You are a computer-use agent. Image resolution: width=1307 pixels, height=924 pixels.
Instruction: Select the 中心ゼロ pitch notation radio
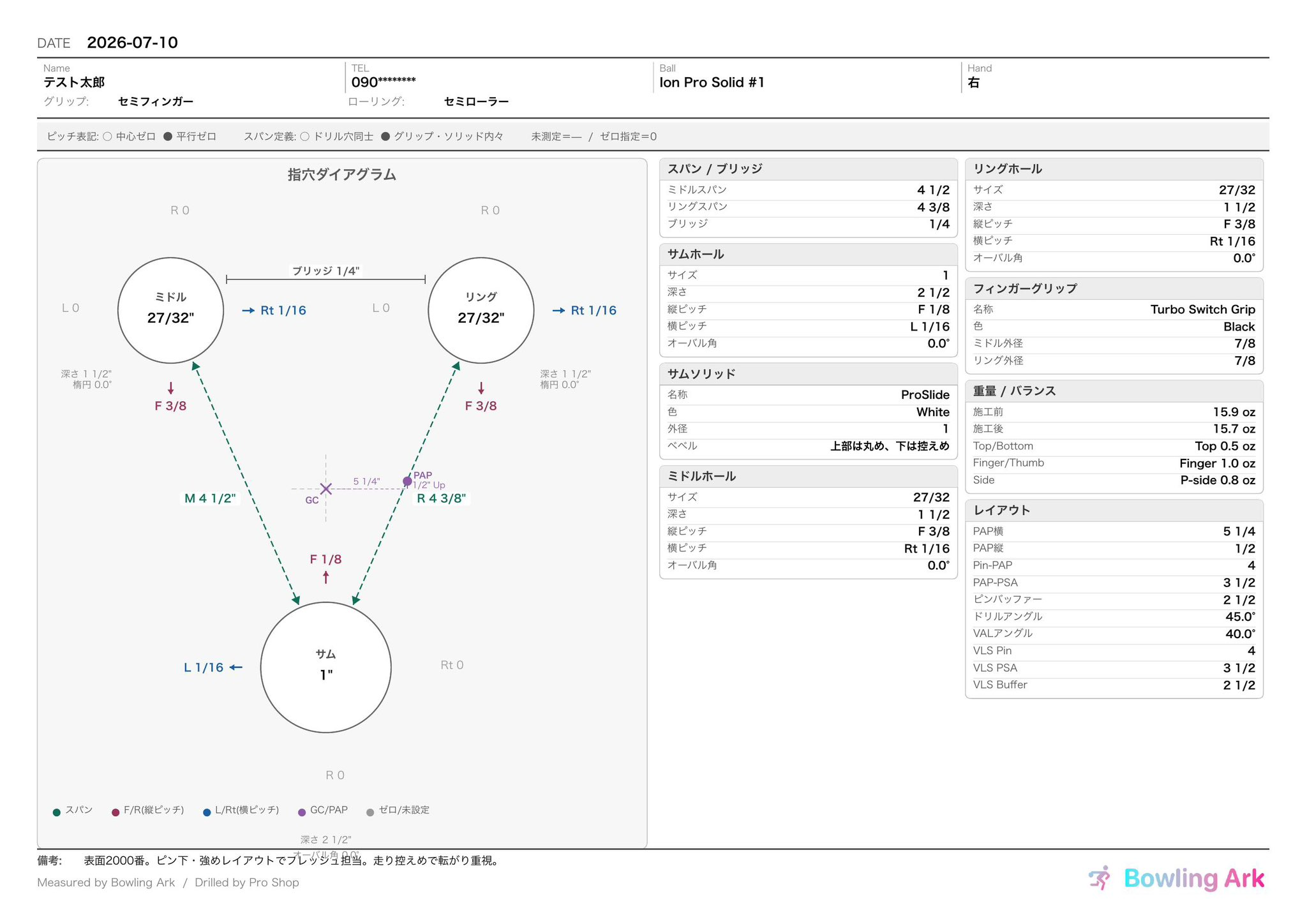(107, 137)
